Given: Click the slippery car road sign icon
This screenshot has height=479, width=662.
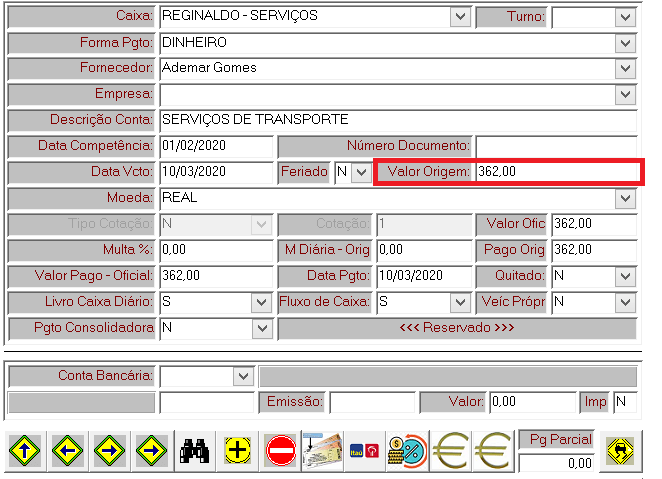Looking at the screenshot, I should tap(620, 451).
